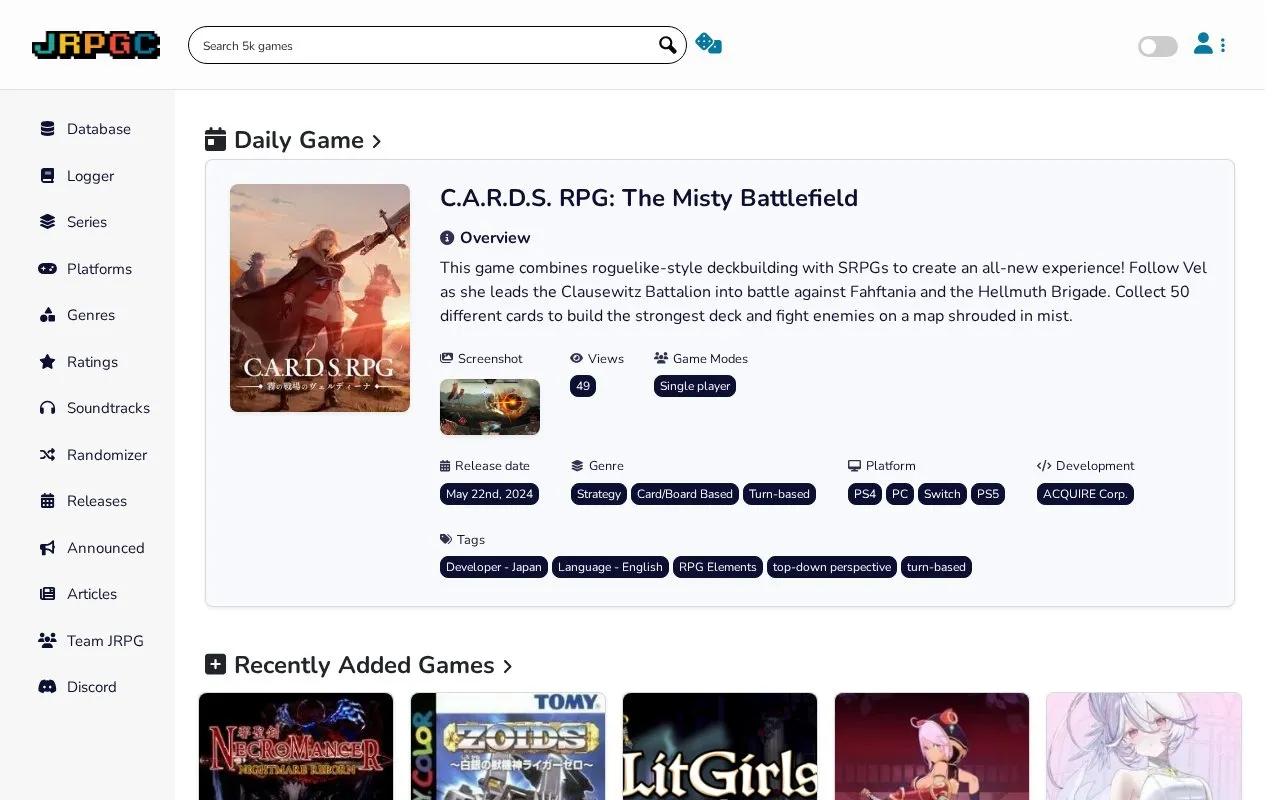Expand the Daily Game section chevron
The height and width of the screenshot is (800, 1280).
(376, 142)
